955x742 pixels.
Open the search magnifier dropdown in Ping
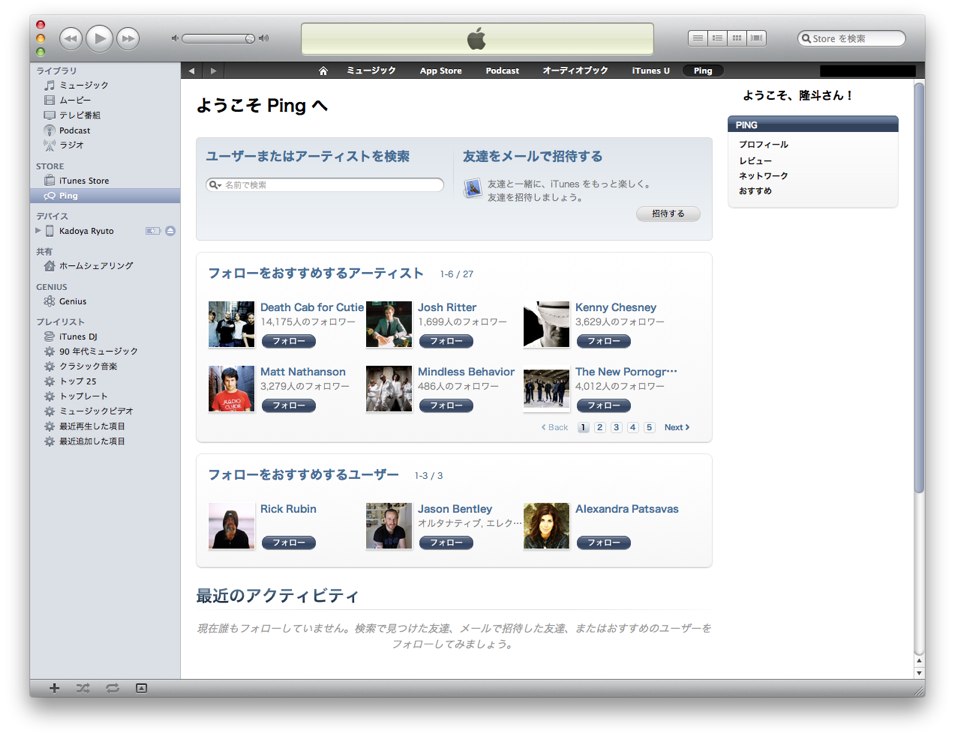tap(214, 185)
